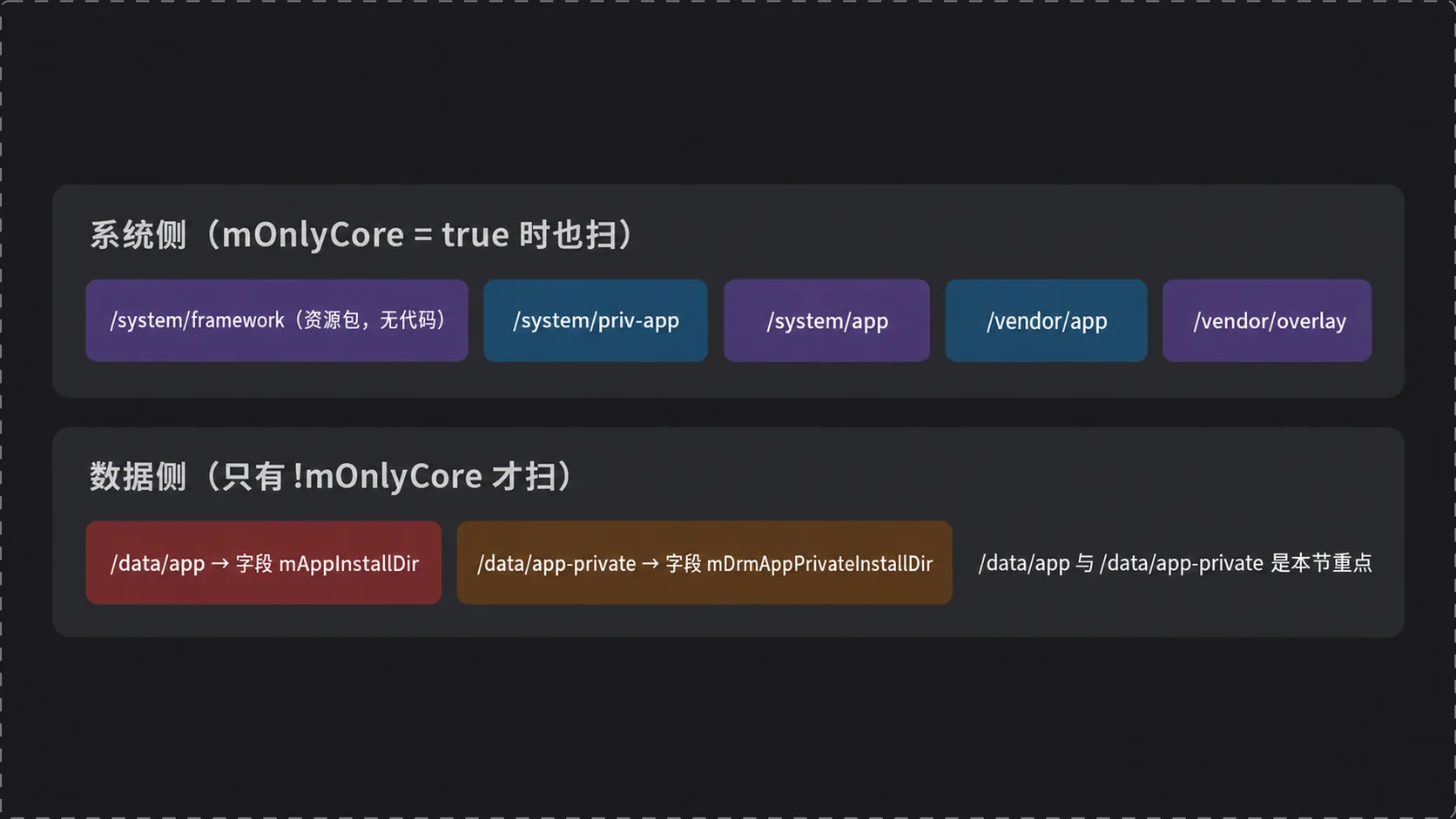
Task: Click the /vendor/overlay box
Action: [1267, 320]
